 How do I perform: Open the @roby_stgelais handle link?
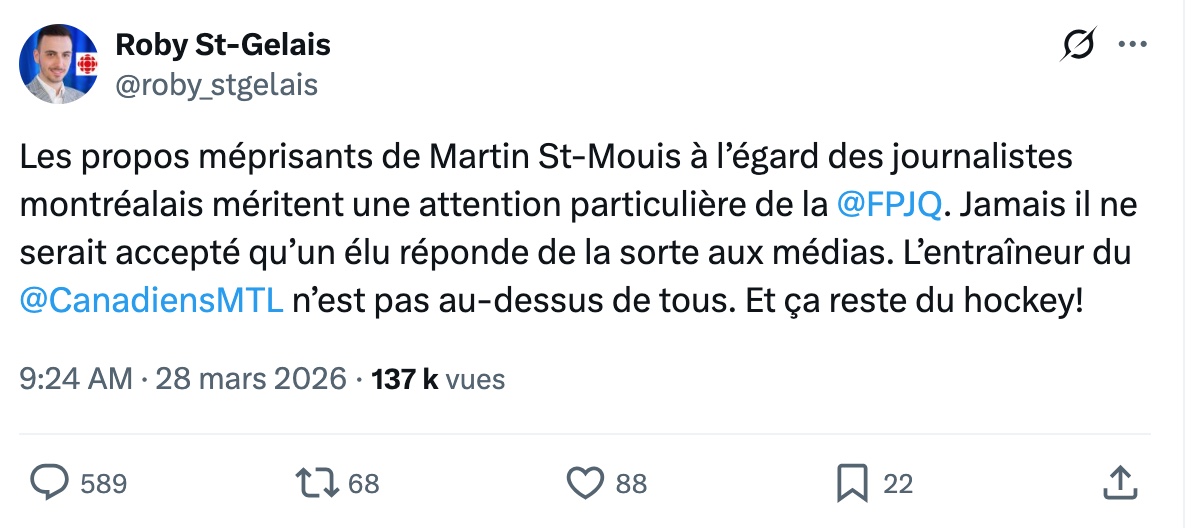tap(217, 86)
